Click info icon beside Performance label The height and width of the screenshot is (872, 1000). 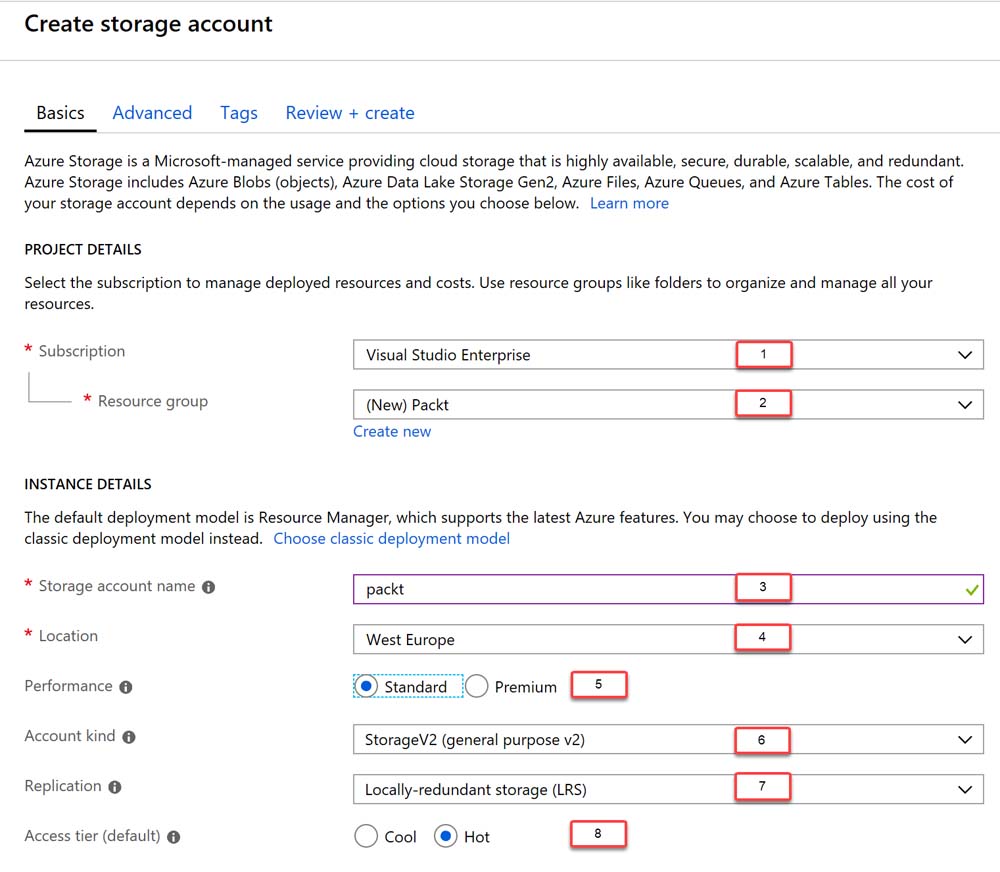pos(125,687)
